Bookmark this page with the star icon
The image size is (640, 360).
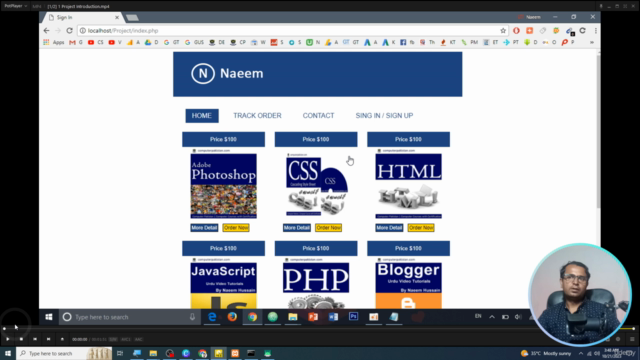pyautogui.click(x=503, y=31)
